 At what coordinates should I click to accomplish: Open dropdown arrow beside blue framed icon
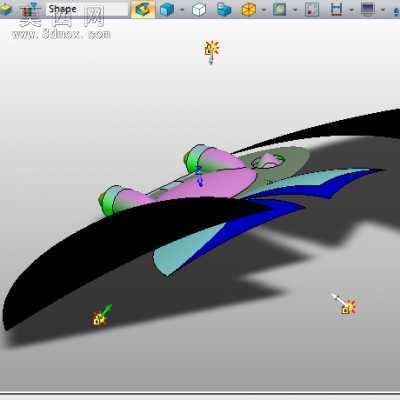(295, 10)
